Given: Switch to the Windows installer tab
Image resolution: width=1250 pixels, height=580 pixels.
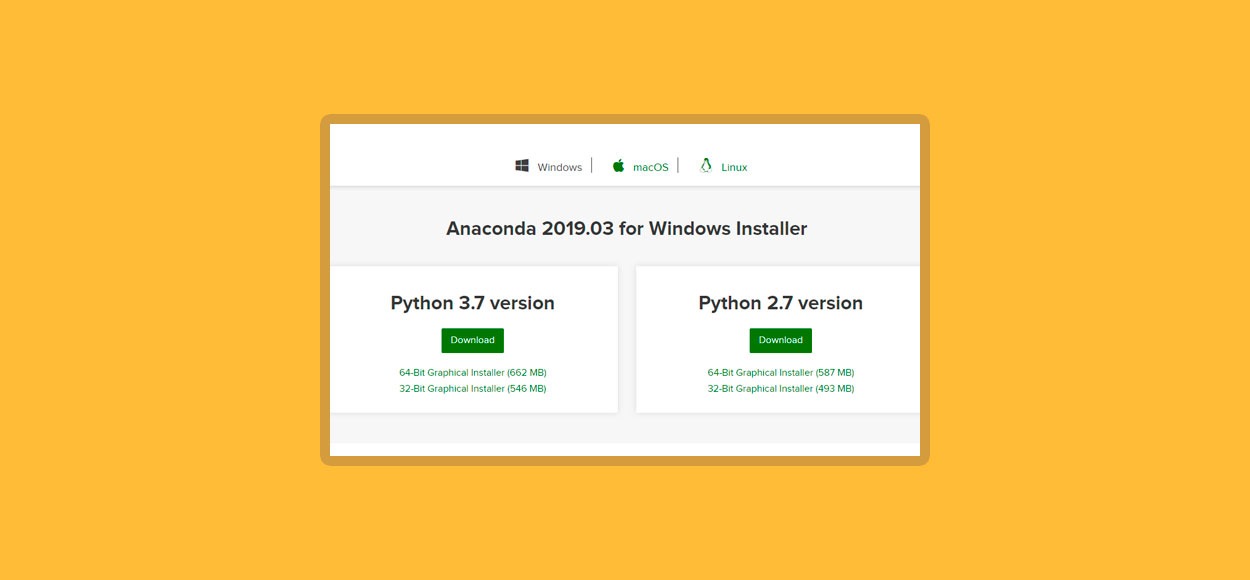Looking at the screenshot, I should click(549, 167).
